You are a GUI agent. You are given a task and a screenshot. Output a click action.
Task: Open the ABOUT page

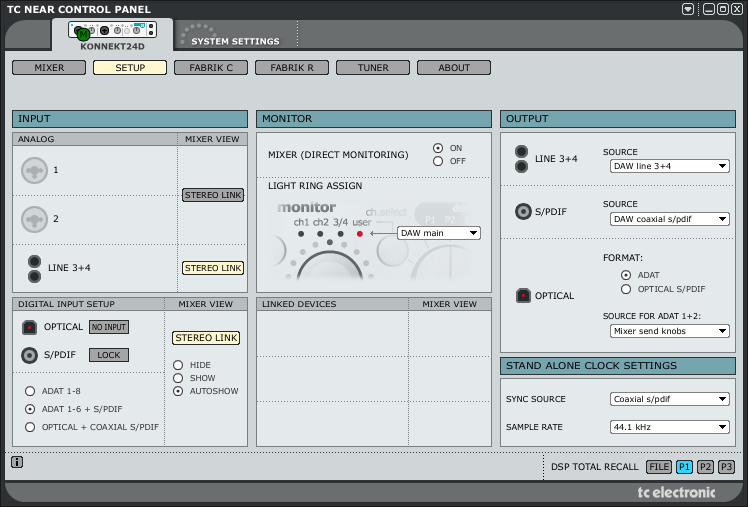(x=454, y=68)
